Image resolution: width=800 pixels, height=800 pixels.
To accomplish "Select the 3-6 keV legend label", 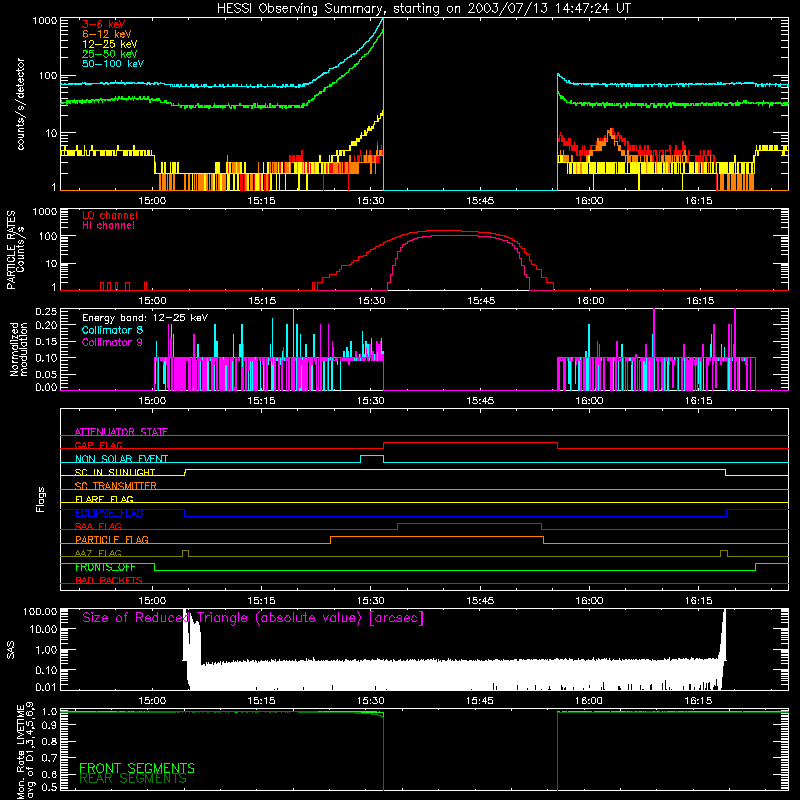I will [x=104, y=24].
